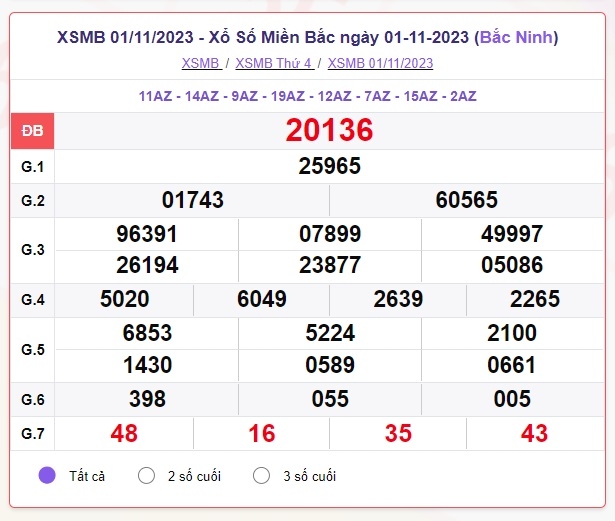The height and width of the screenshot is (521, 615).
Task: Click the red ĐB prize label
Action: [x=33, y=131]
